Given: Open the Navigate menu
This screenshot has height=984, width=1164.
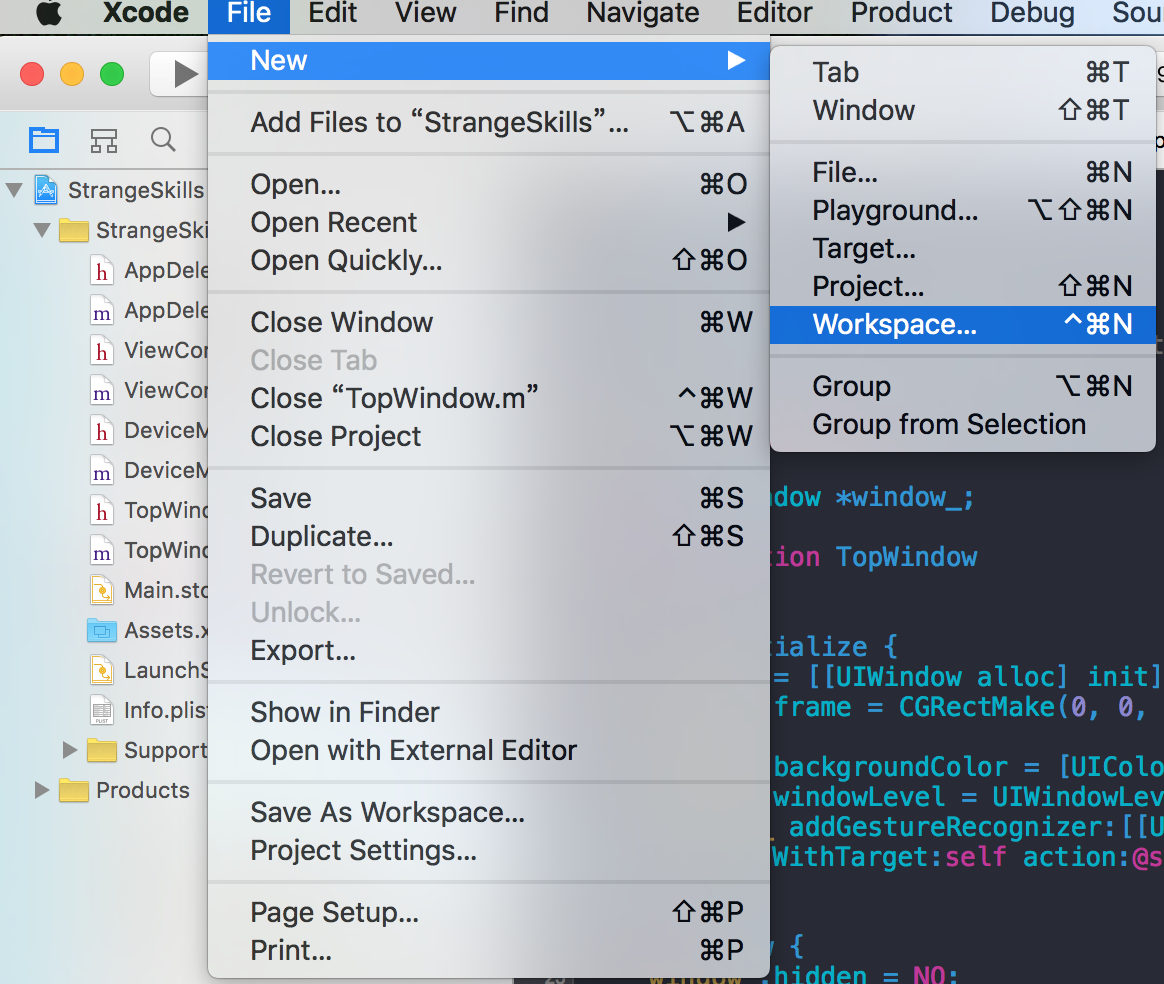Looking at the screenshot, I should (642, 13).
